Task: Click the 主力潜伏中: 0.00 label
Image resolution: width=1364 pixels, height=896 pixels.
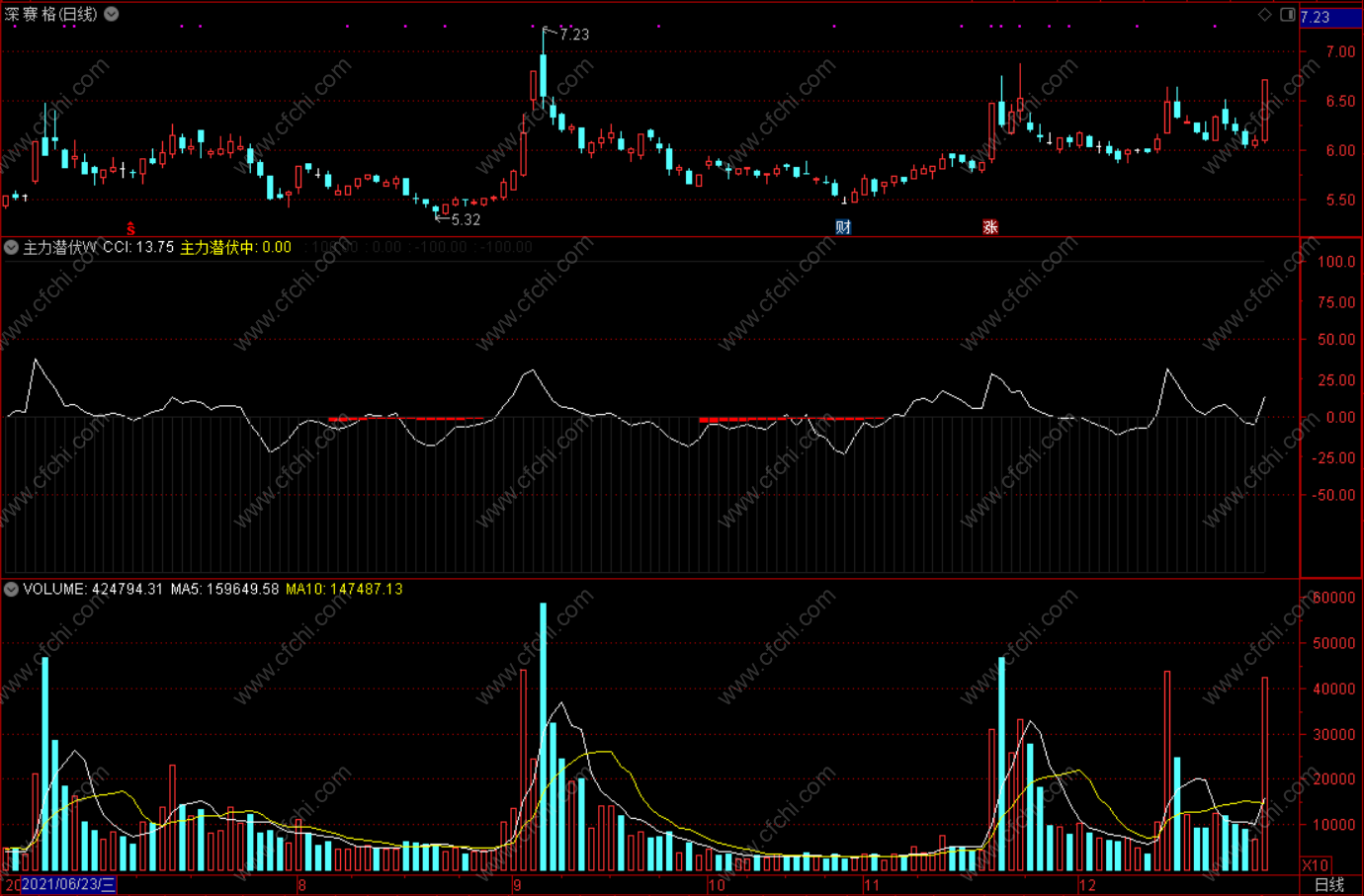Action: point(235,247)
